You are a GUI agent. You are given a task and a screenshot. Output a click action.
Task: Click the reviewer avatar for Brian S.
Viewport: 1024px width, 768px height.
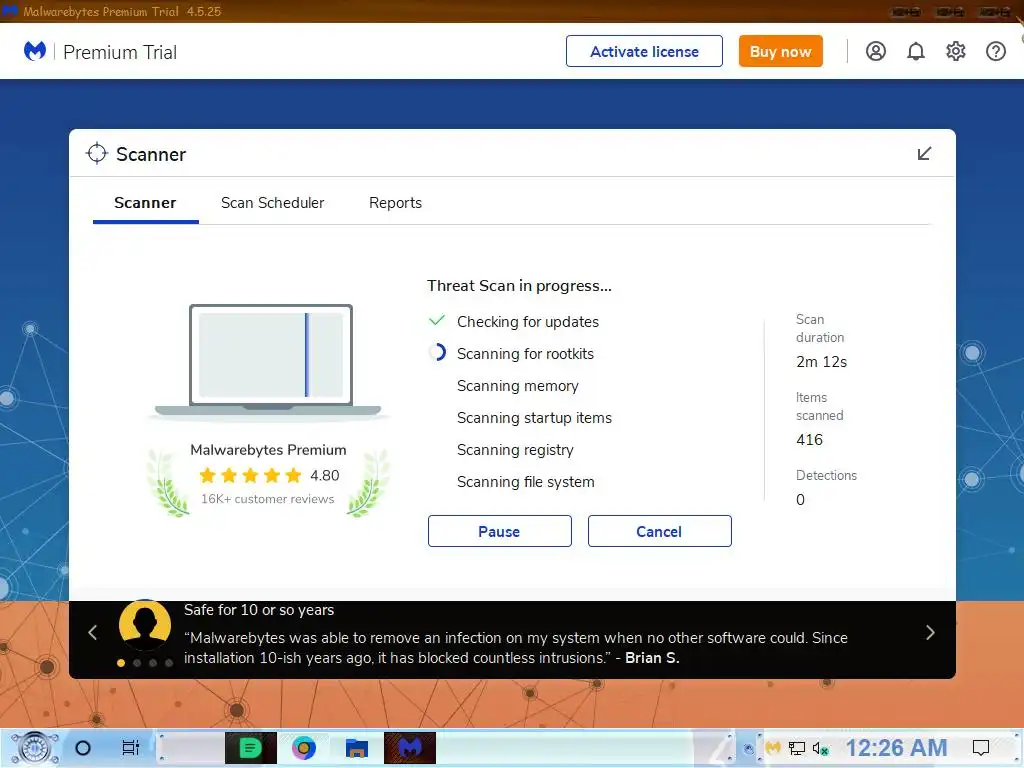(x=145, y=624)
